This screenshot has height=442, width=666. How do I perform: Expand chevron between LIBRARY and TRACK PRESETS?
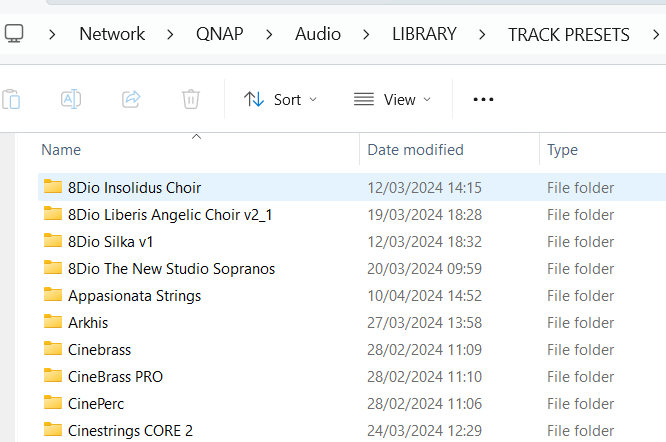click(x=482, y=34)
